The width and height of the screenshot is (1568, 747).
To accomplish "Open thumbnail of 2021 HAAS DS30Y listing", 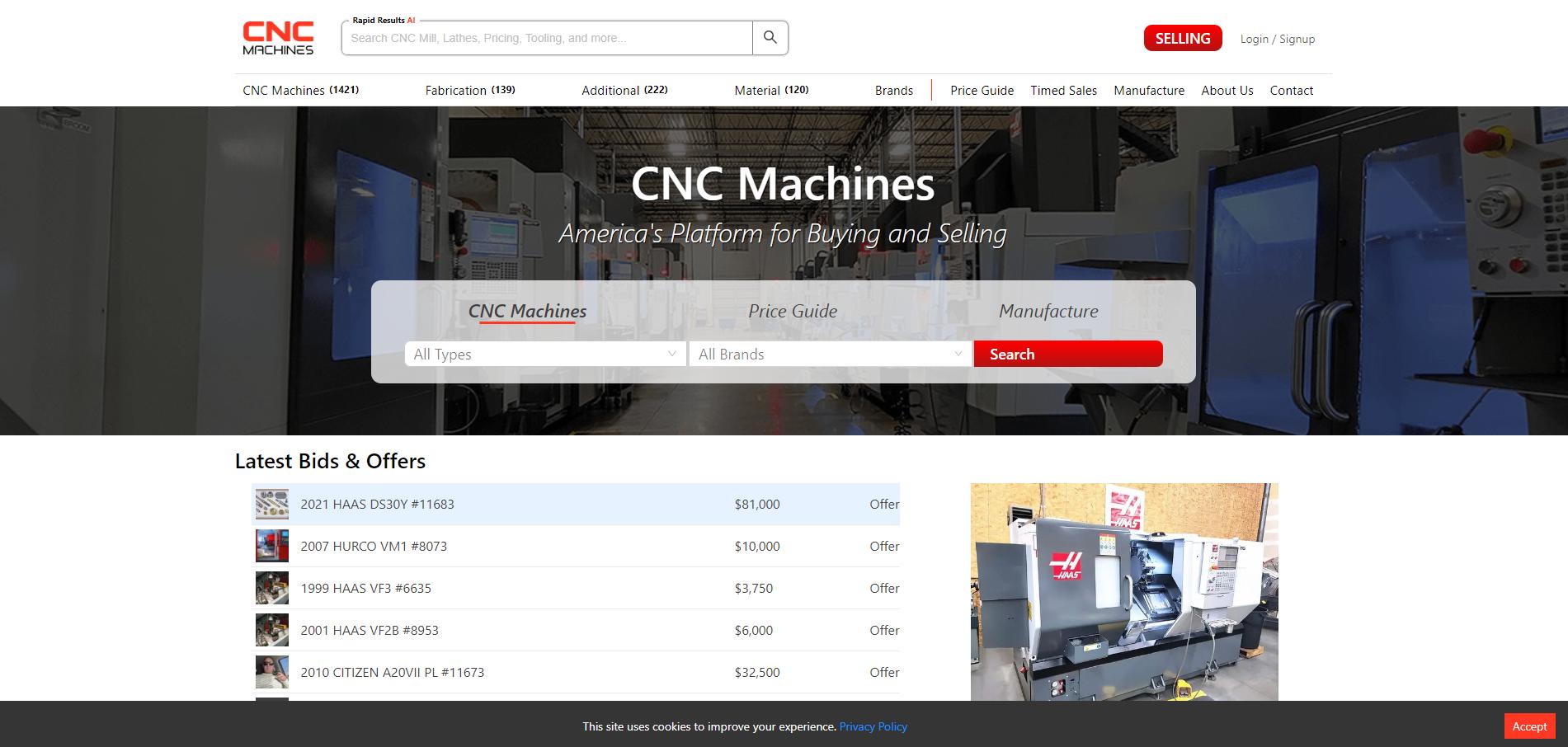I will (272, 504).
